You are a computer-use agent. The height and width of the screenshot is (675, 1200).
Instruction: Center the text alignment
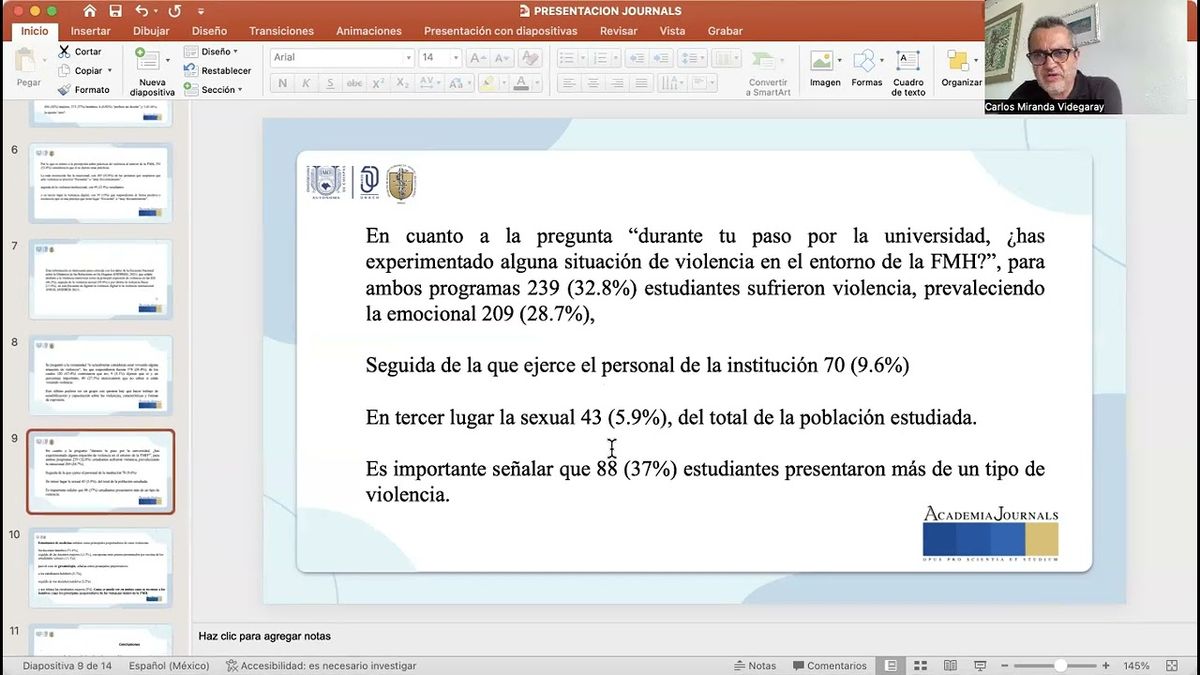pos(593,83)
